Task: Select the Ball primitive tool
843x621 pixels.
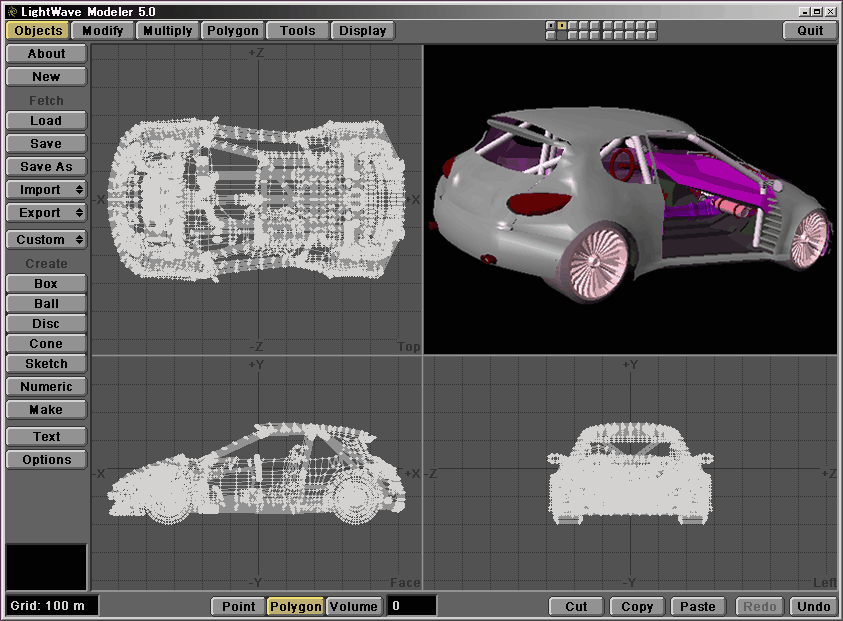Action: coord(46,304)
